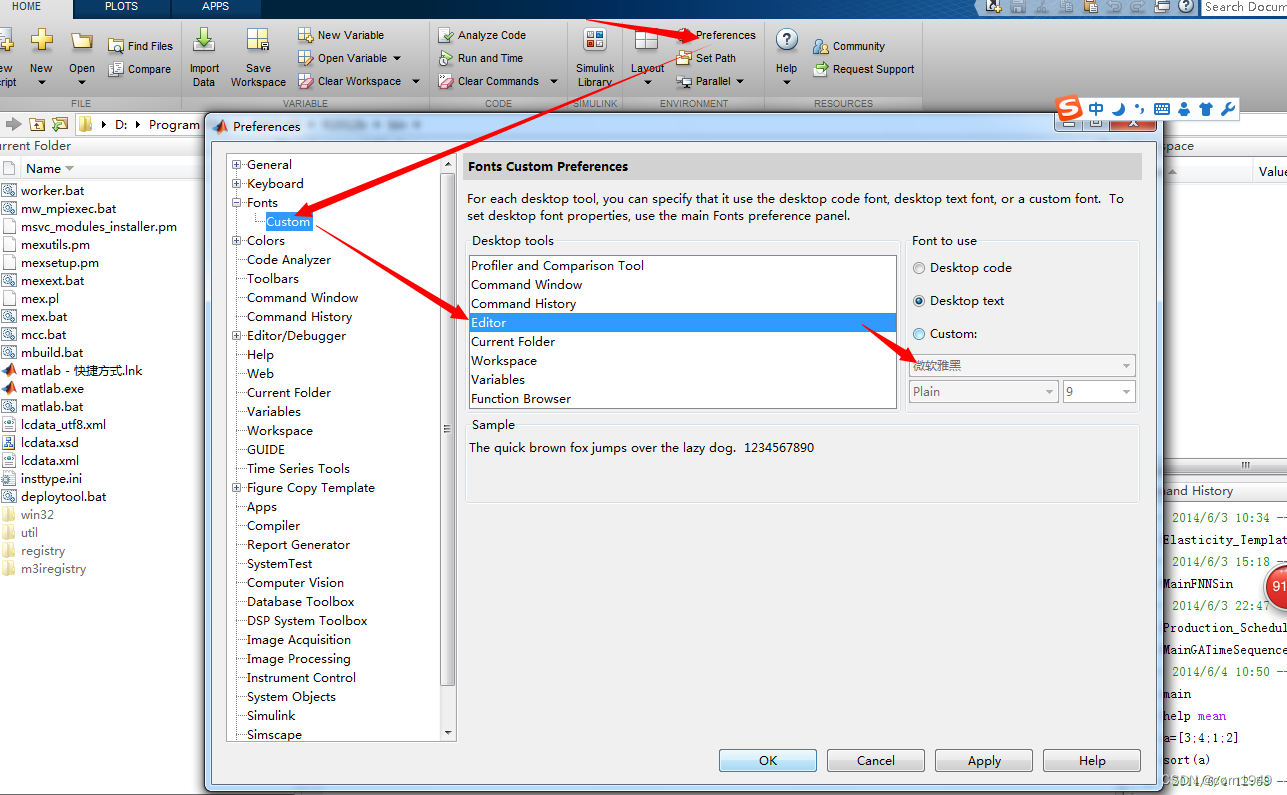Click the Save Workspace icon
The height and width of the screenshot is (795, 1287).
pos(258,41)
